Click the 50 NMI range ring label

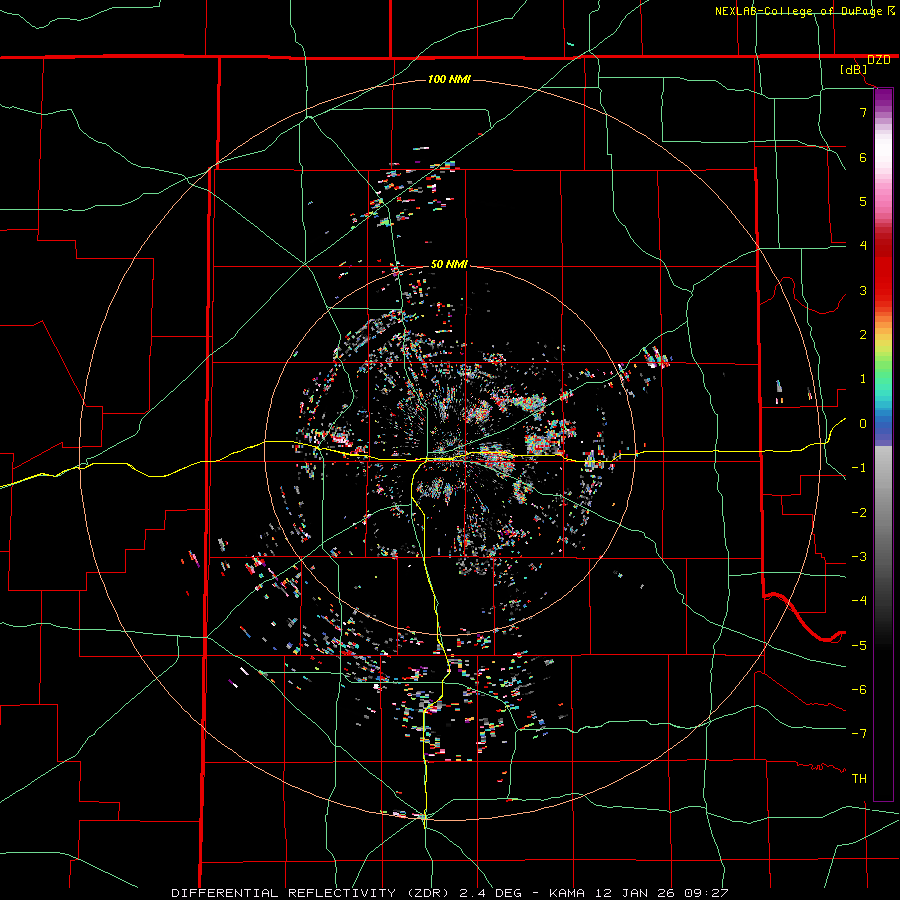click(x=449, y=264)
